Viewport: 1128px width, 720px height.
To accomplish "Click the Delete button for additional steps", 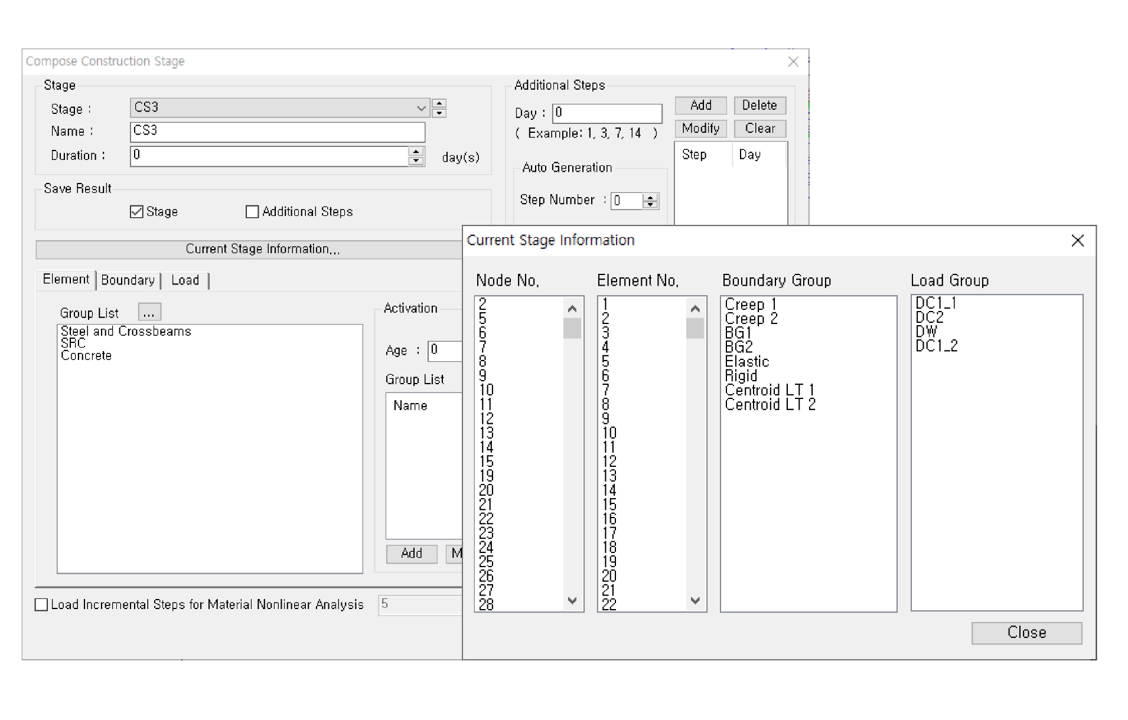I will (x=760, y=106).
